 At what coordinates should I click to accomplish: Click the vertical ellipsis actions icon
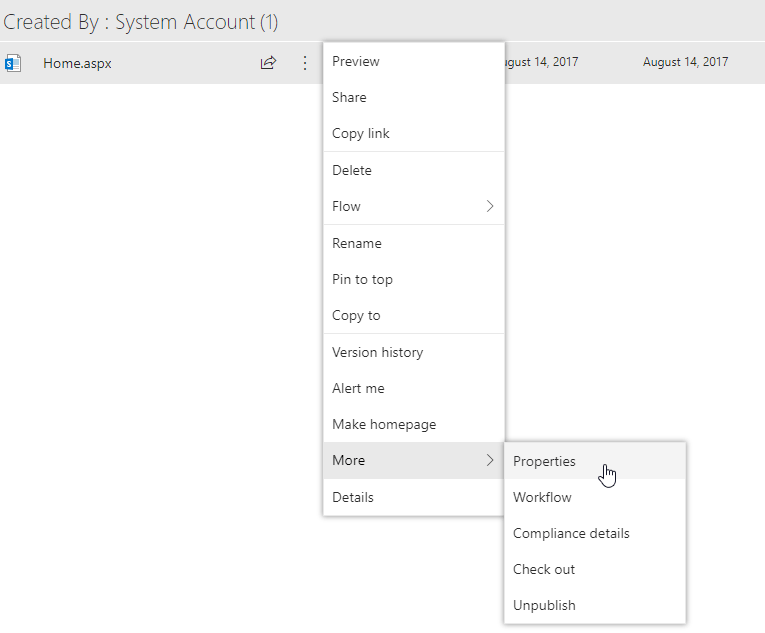[x=305, y=63]
